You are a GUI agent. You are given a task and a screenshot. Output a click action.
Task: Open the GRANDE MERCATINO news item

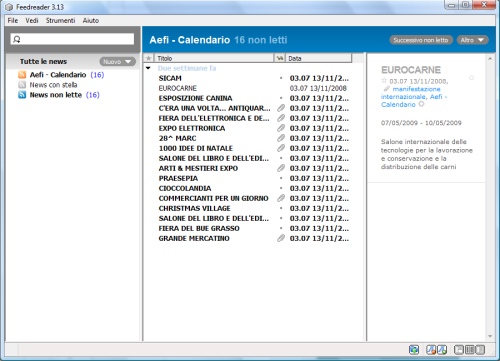194,238
